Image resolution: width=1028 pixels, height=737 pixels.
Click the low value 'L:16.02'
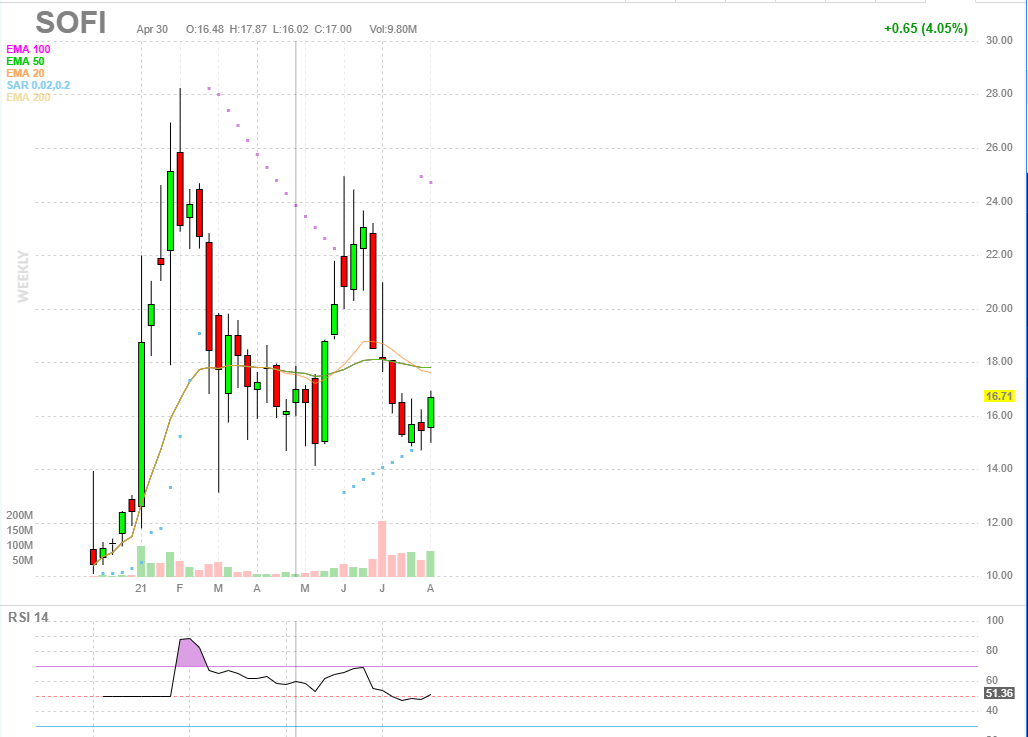point(290,30)
